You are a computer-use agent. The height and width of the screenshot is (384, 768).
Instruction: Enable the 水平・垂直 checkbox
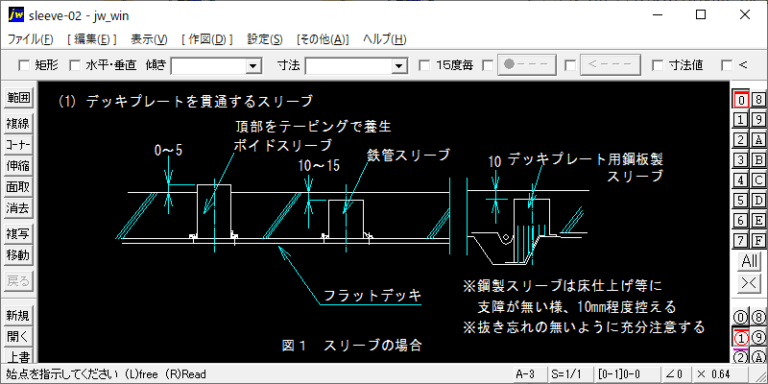pos(74,65)
